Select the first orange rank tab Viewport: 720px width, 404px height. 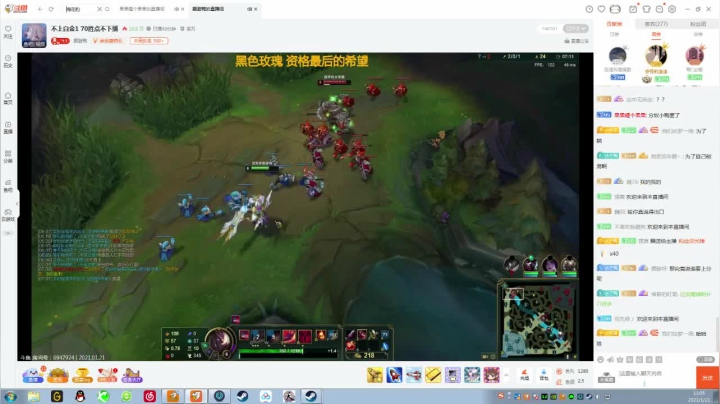pyautogui.click(x=614, y=24)
